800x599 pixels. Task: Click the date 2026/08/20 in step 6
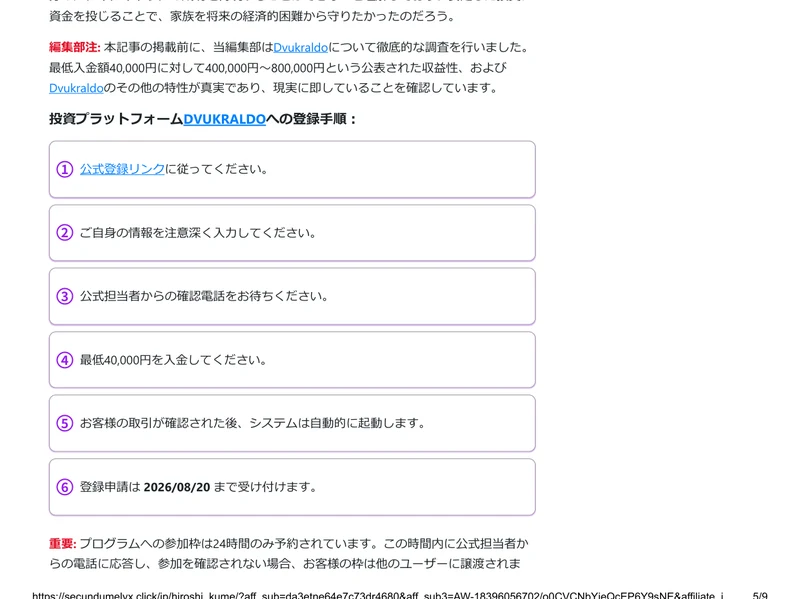[x=177, y=487]
